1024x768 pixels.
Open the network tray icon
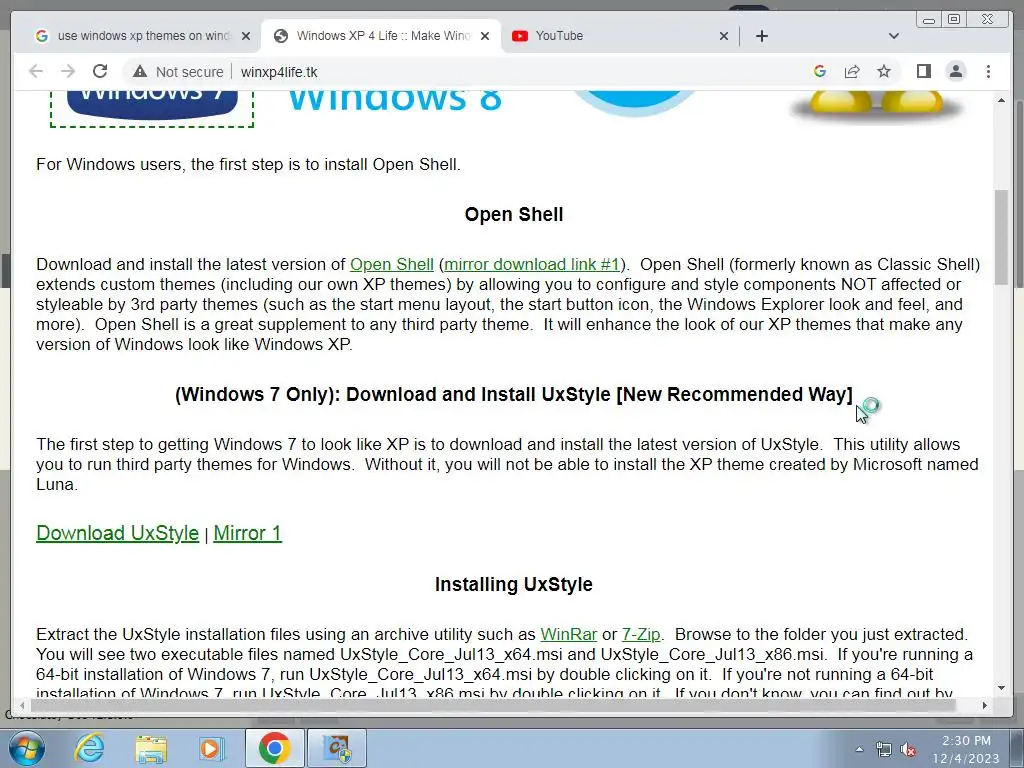884,749
